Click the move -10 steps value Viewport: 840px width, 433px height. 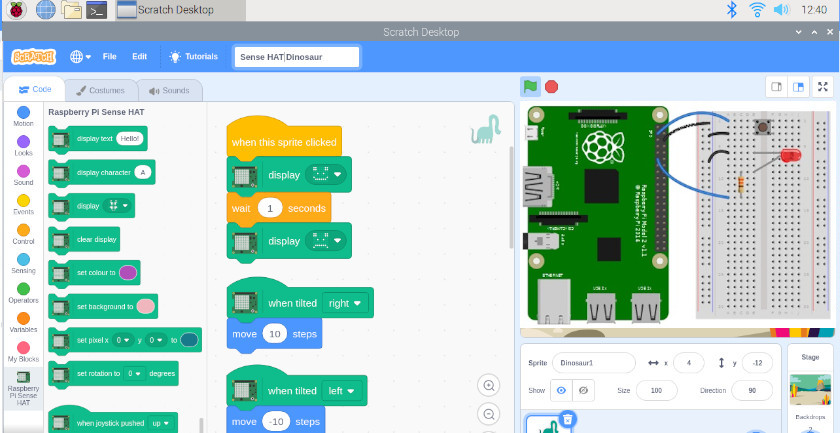[x=276, y=422]
